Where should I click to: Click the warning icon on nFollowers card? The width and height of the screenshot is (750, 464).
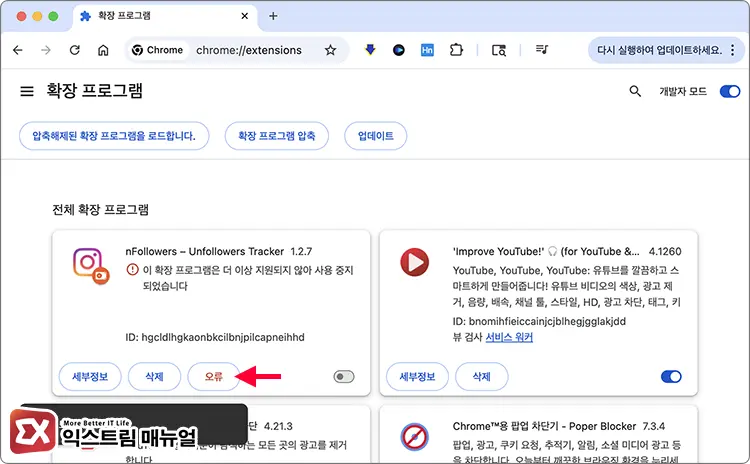point(132,270)
